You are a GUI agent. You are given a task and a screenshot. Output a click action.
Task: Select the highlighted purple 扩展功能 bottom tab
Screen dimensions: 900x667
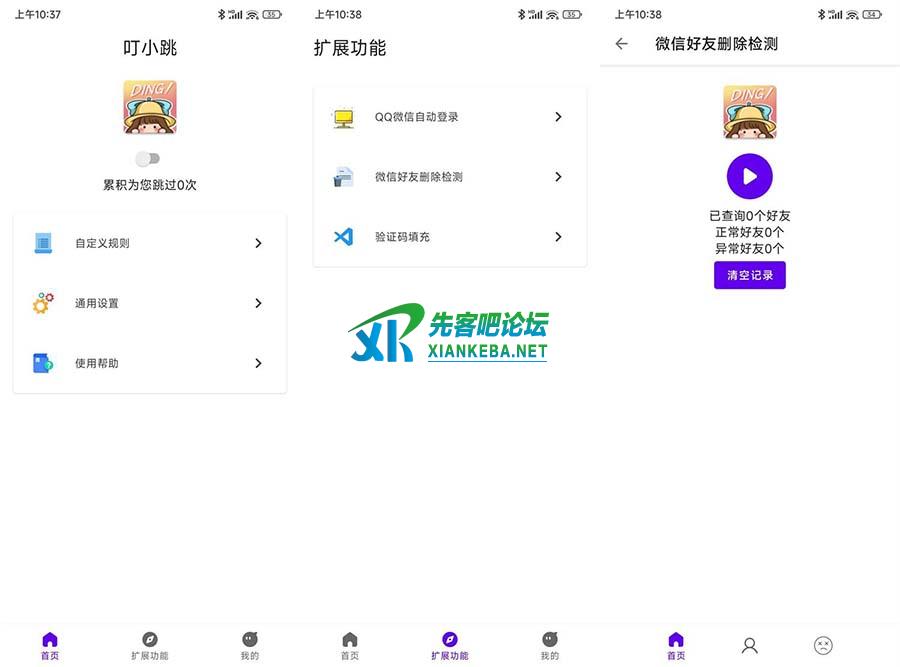pos(450,645)
